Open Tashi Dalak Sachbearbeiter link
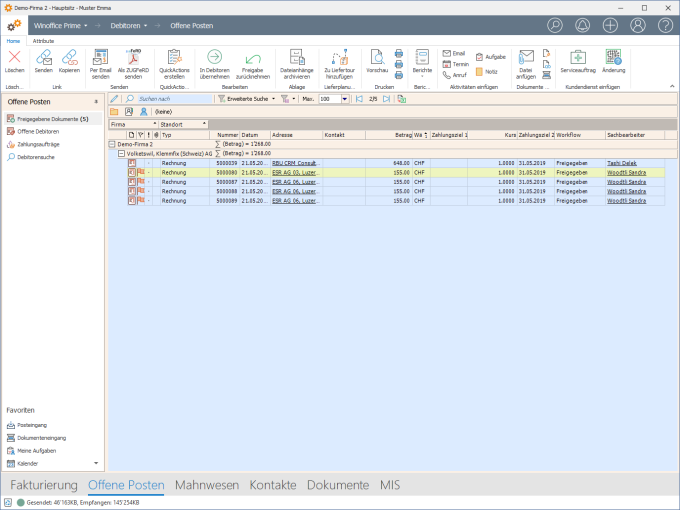This screenshot has height=510, width=680. 621,163
